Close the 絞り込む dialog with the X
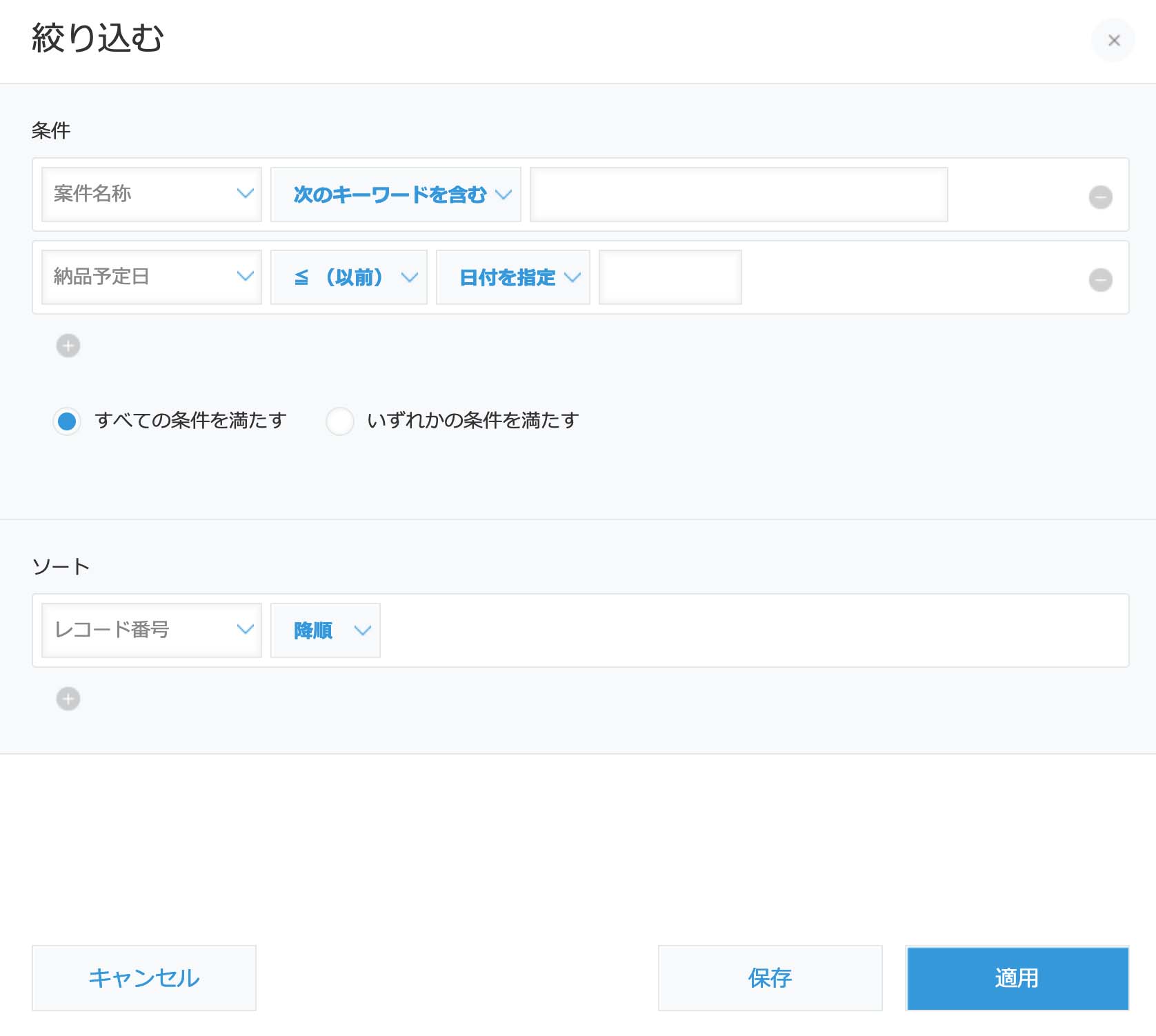This screenshot has height=1036, width=1156. (x=1113, y=41)
